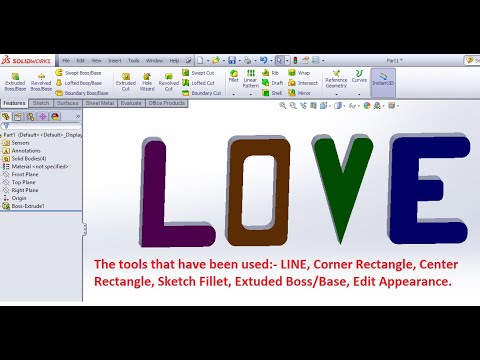This screenshot has height=360, width=480.
Task: Open the FeatureManager design tree tab
Action: coord(6,116)
